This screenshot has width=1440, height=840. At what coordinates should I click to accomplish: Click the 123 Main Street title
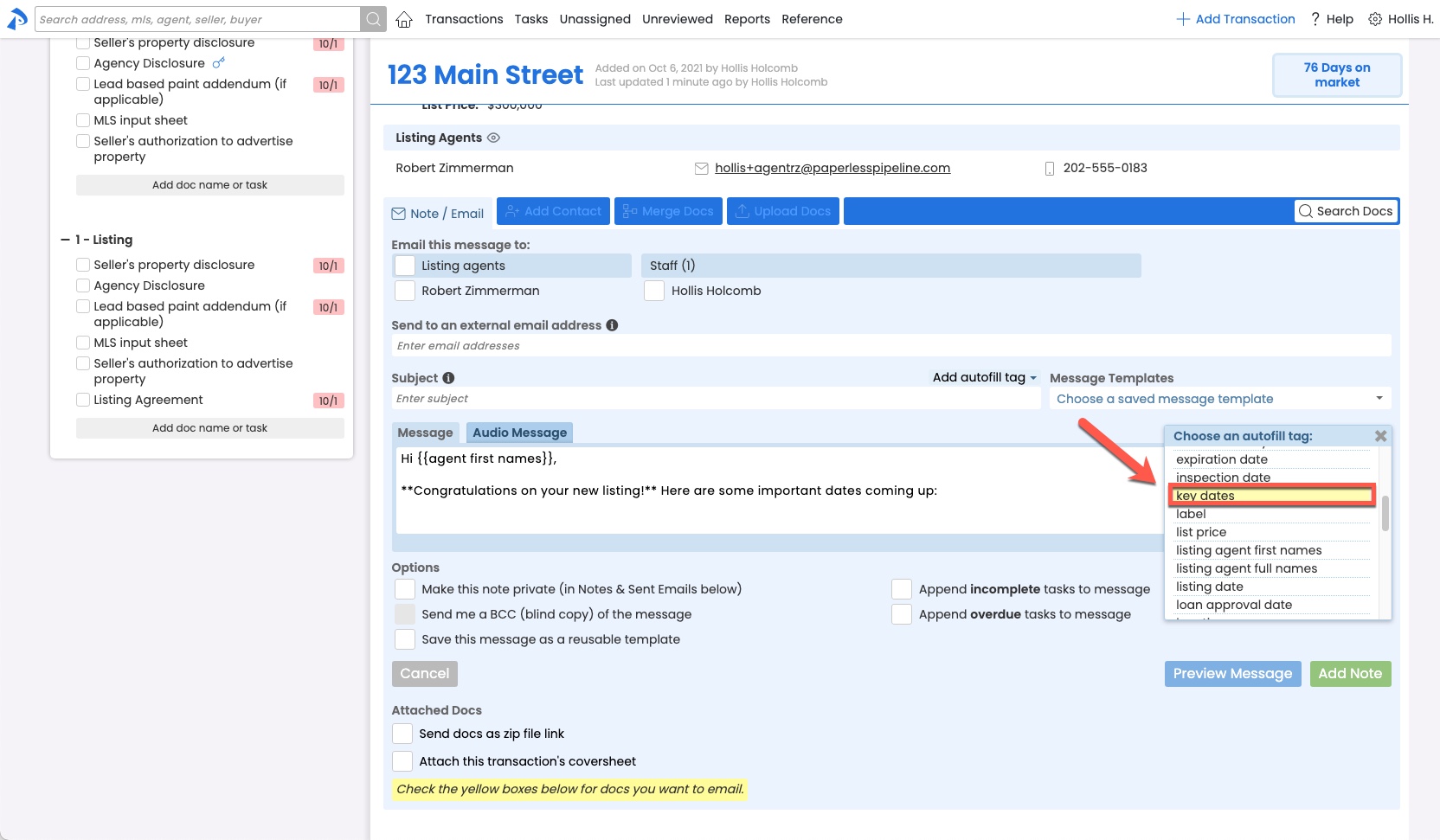point(485,75)
